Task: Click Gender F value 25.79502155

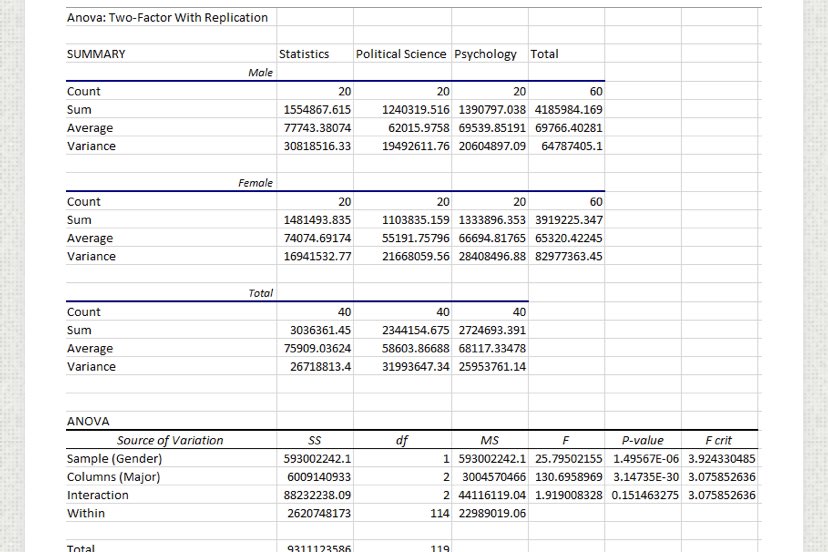Action: click(x=569, y=459)
